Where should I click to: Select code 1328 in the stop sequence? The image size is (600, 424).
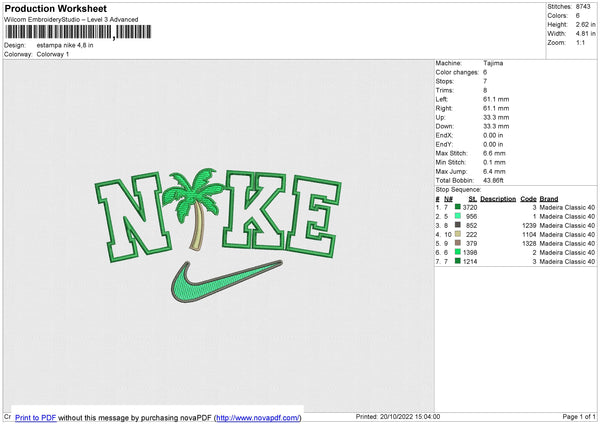point(529,243)
